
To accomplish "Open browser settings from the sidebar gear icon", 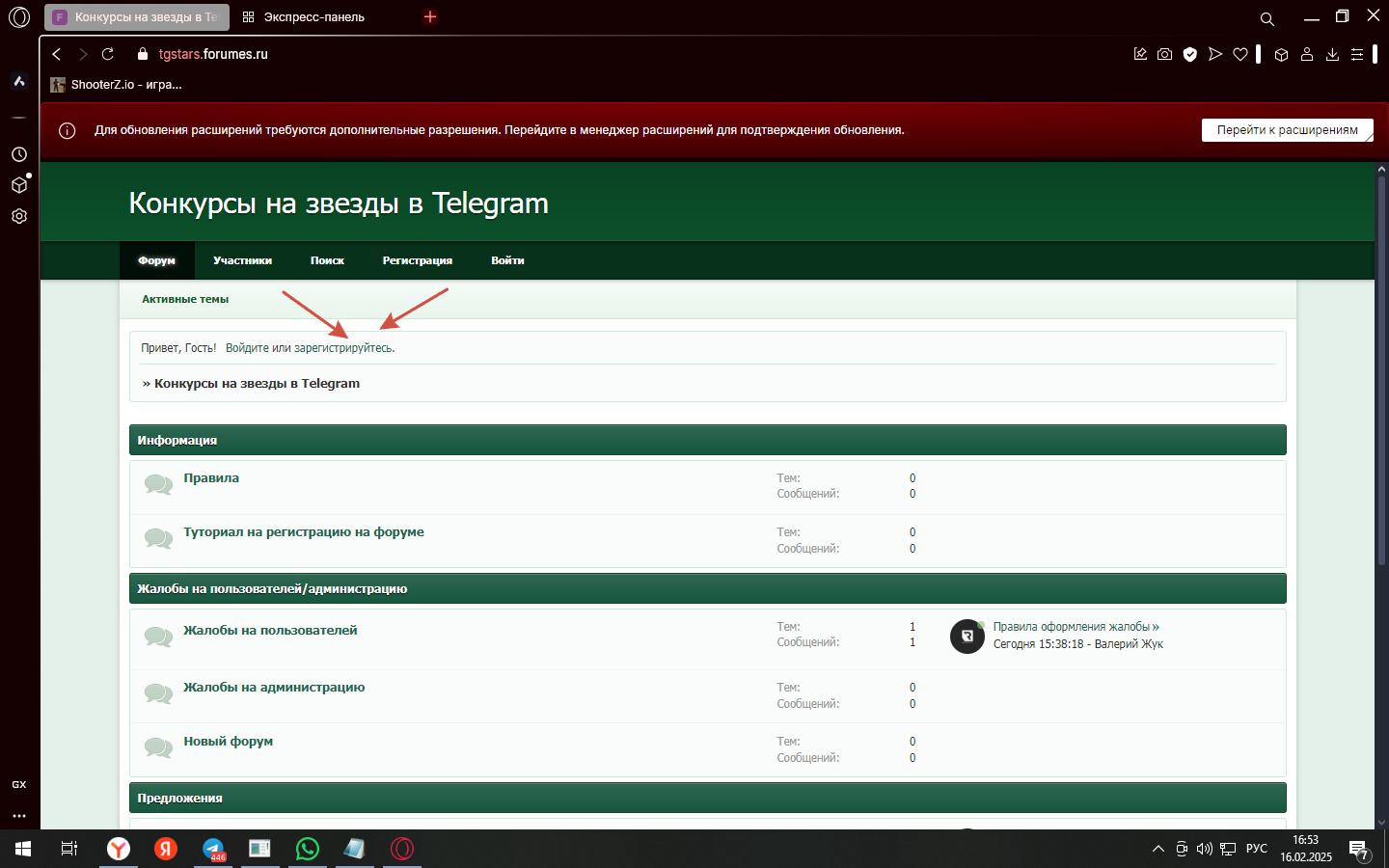I will pyautogui.click(x=19, y=216).
